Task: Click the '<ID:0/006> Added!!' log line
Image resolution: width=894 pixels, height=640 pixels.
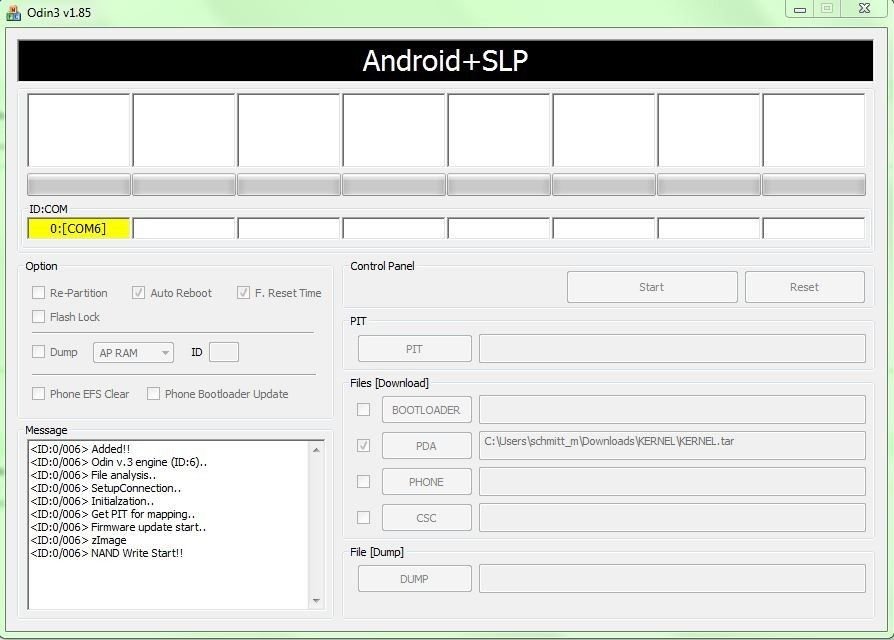Action: pos(80,449)
